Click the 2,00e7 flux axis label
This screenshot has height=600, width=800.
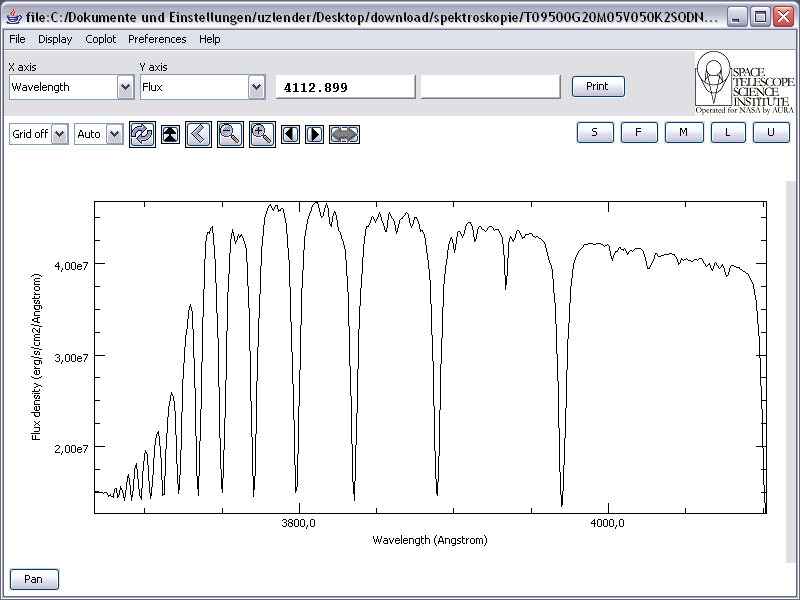tap(71, 449)
